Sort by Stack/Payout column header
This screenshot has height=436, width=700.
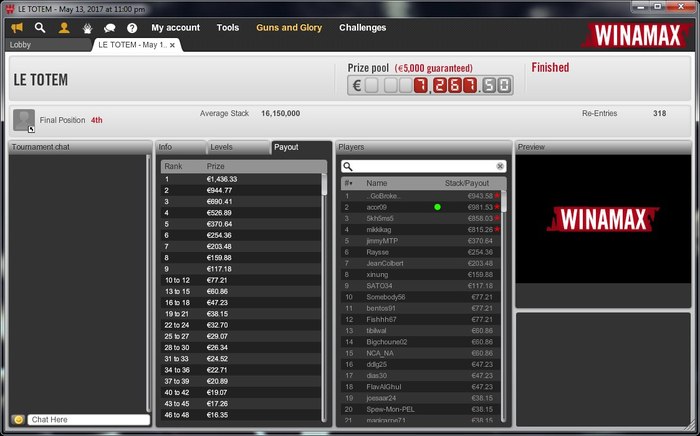point(467,183)
